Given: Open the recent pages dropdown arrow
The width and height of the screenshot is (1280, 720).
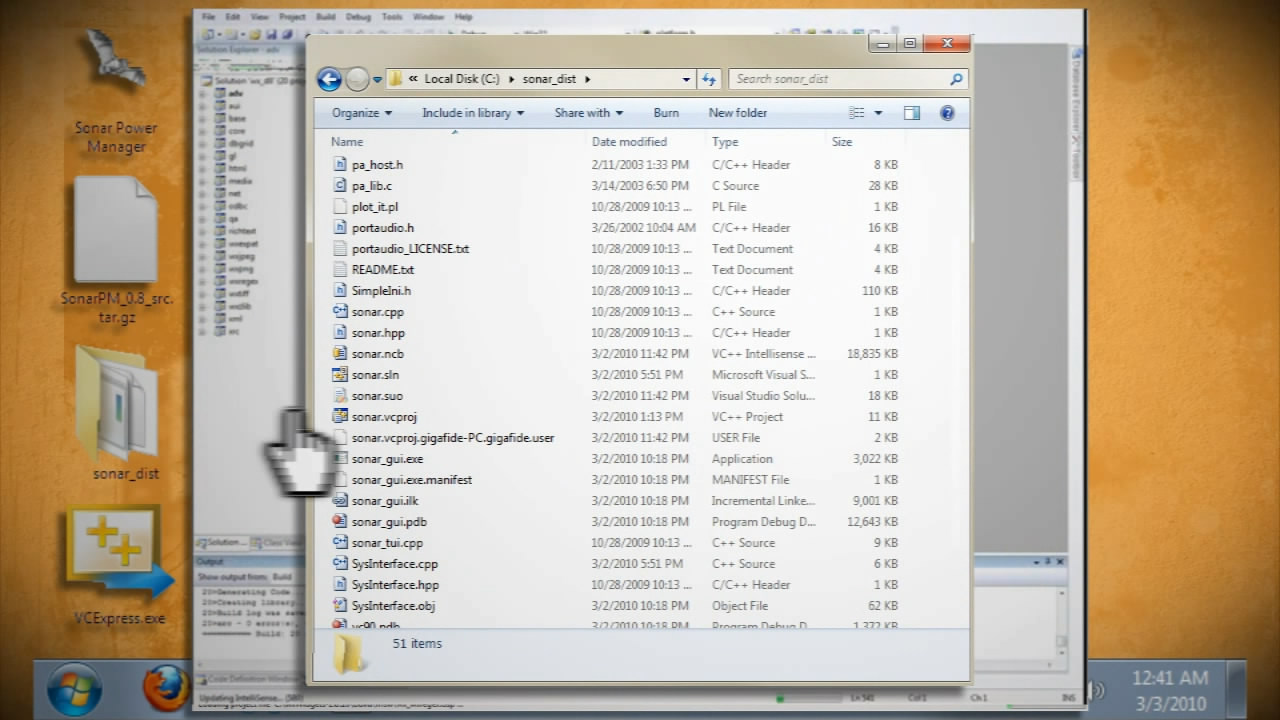Looking at the screenshot, I should coord(377,79).
